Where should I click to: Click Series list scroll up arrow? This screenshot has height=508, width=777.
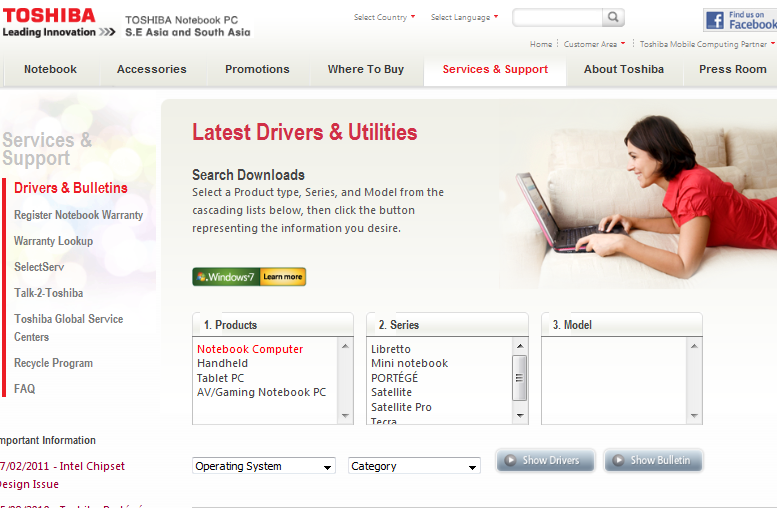tap(520, 346)
